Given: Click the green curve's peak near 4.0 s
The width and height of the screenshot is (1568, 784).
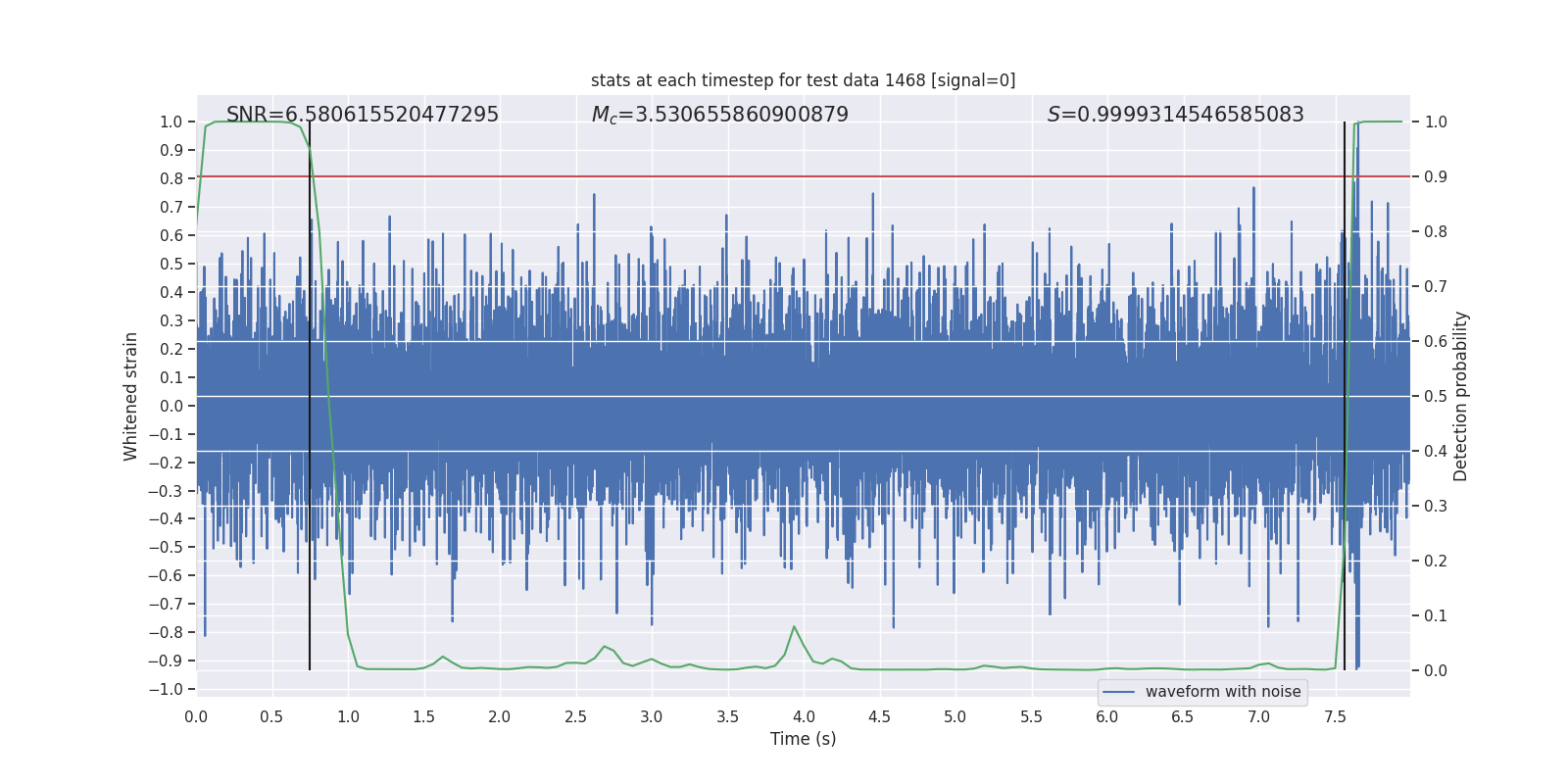Looking at the screenshot, I should [x=794, y=627].
